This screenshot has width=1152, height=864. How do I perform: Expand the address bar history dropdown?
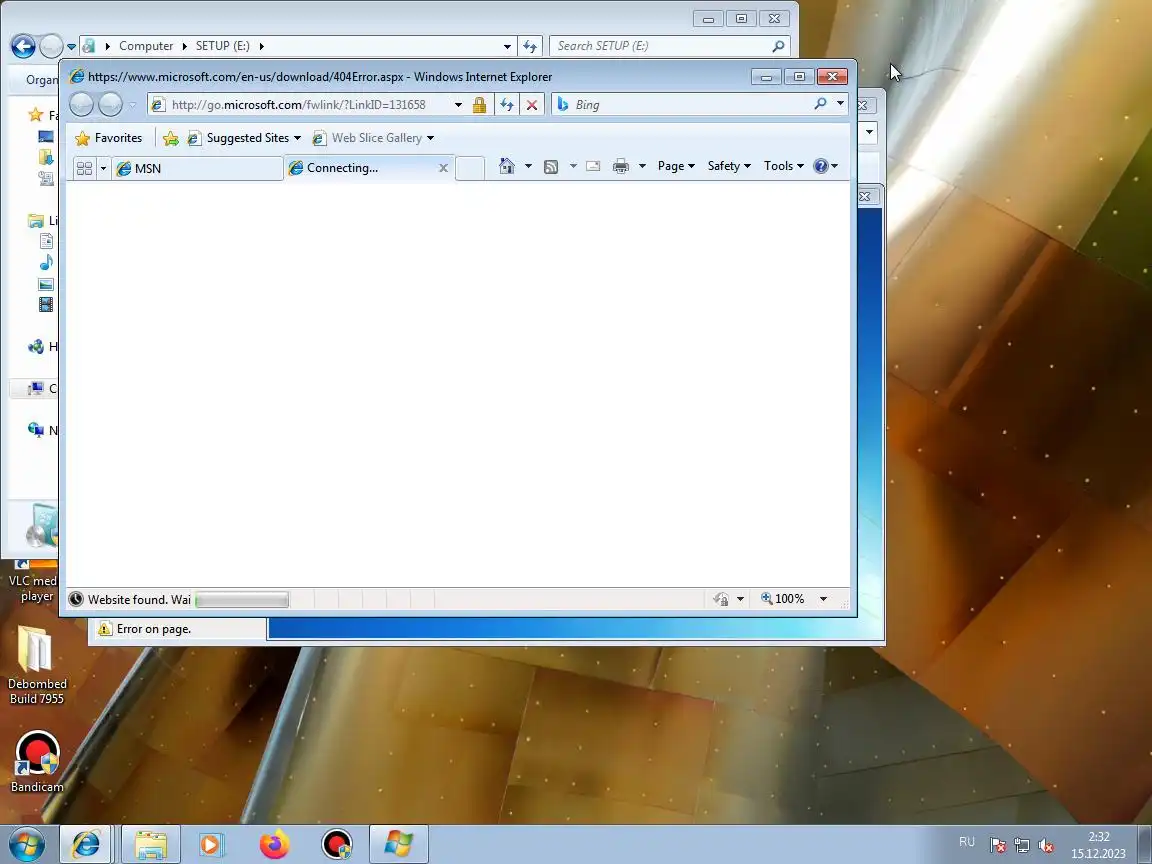[458, 105]
